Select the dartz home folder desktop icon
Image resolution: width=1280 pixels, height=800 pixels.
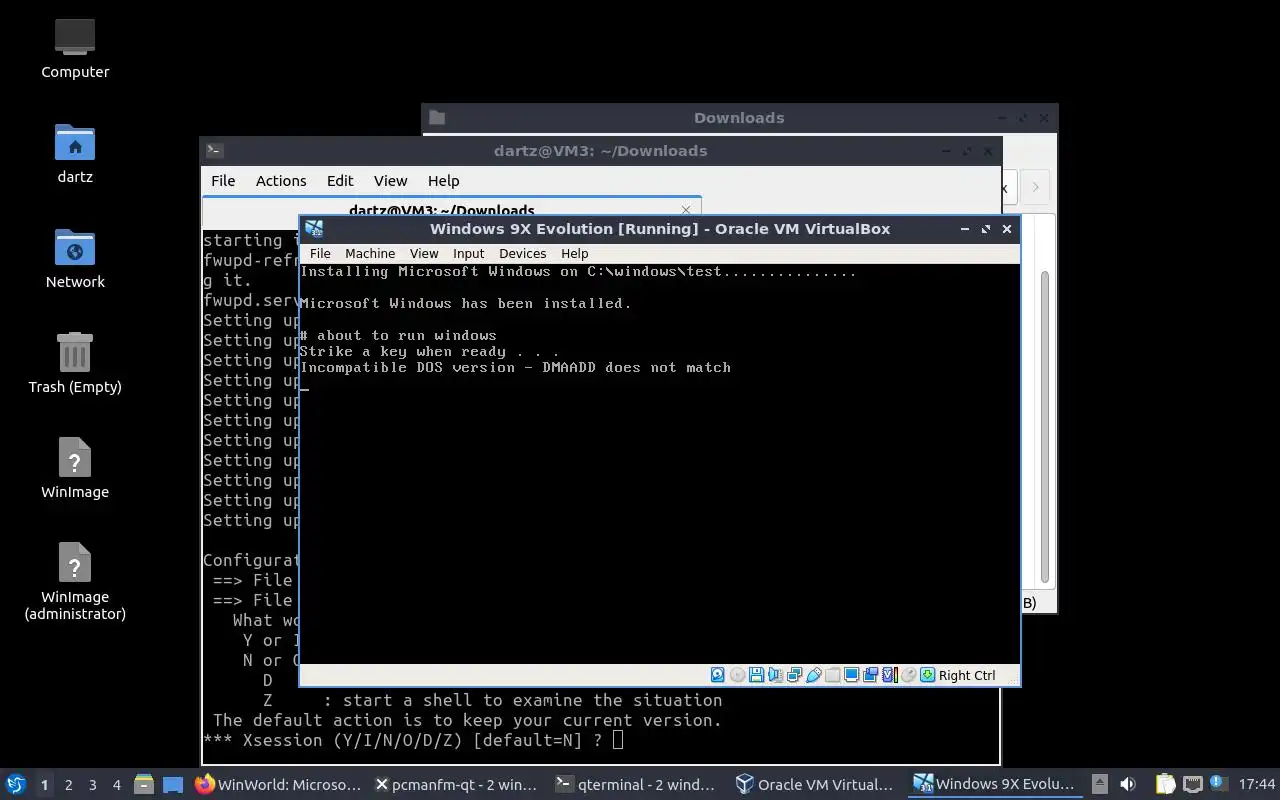[x=75, y=153]
